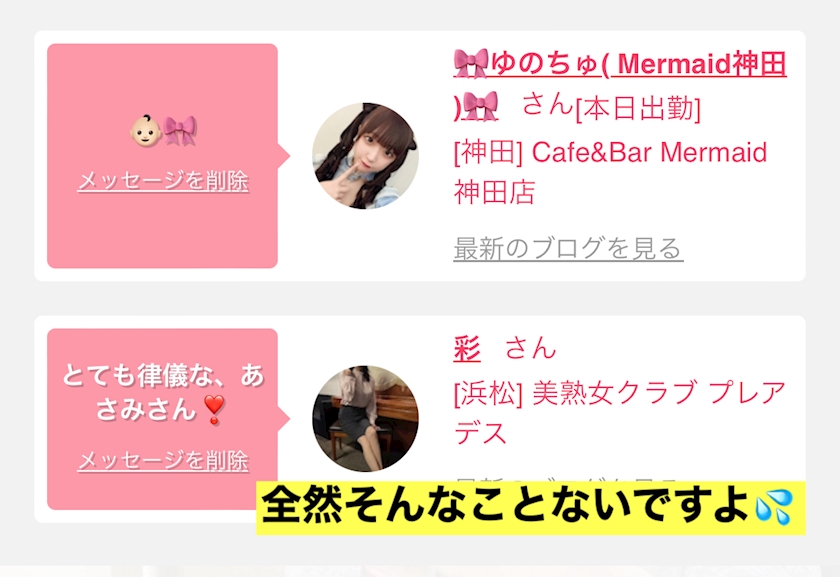840x577 pixels.
Task: Open the 彩 profile name link
Action: coord(467,348)
